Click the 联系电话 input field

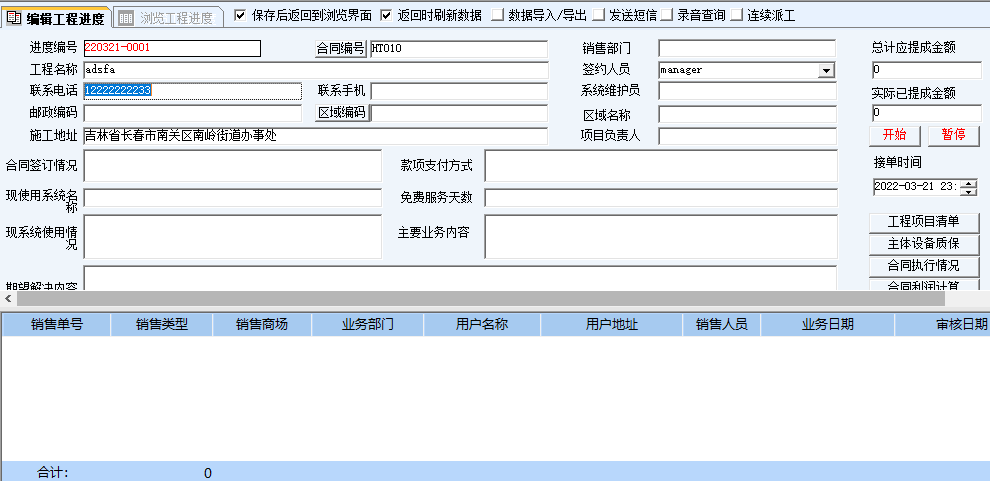pyautogui.click(x=192, y=91)
